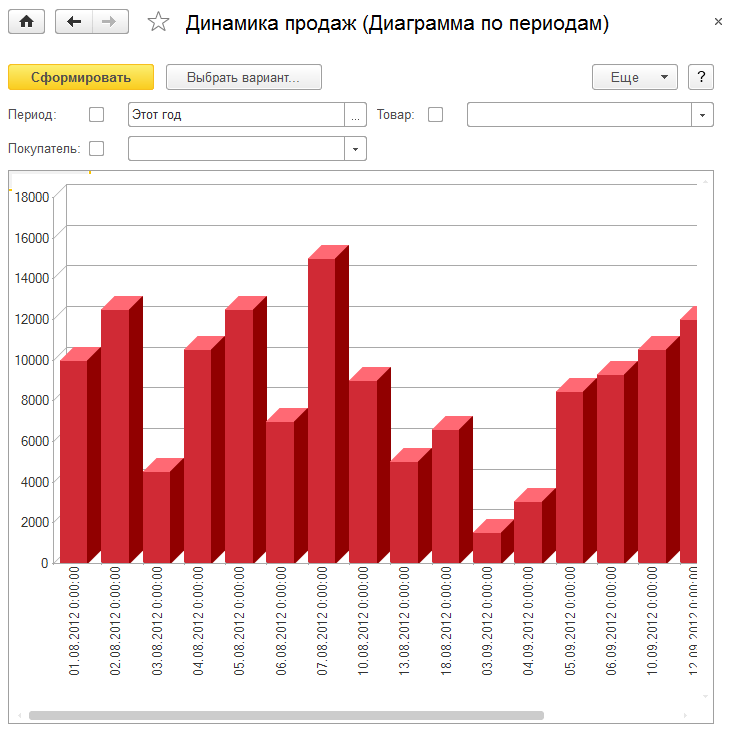Select the tallest bar for 07.08.2012
The image size is (729, 730).
[321, 410]
